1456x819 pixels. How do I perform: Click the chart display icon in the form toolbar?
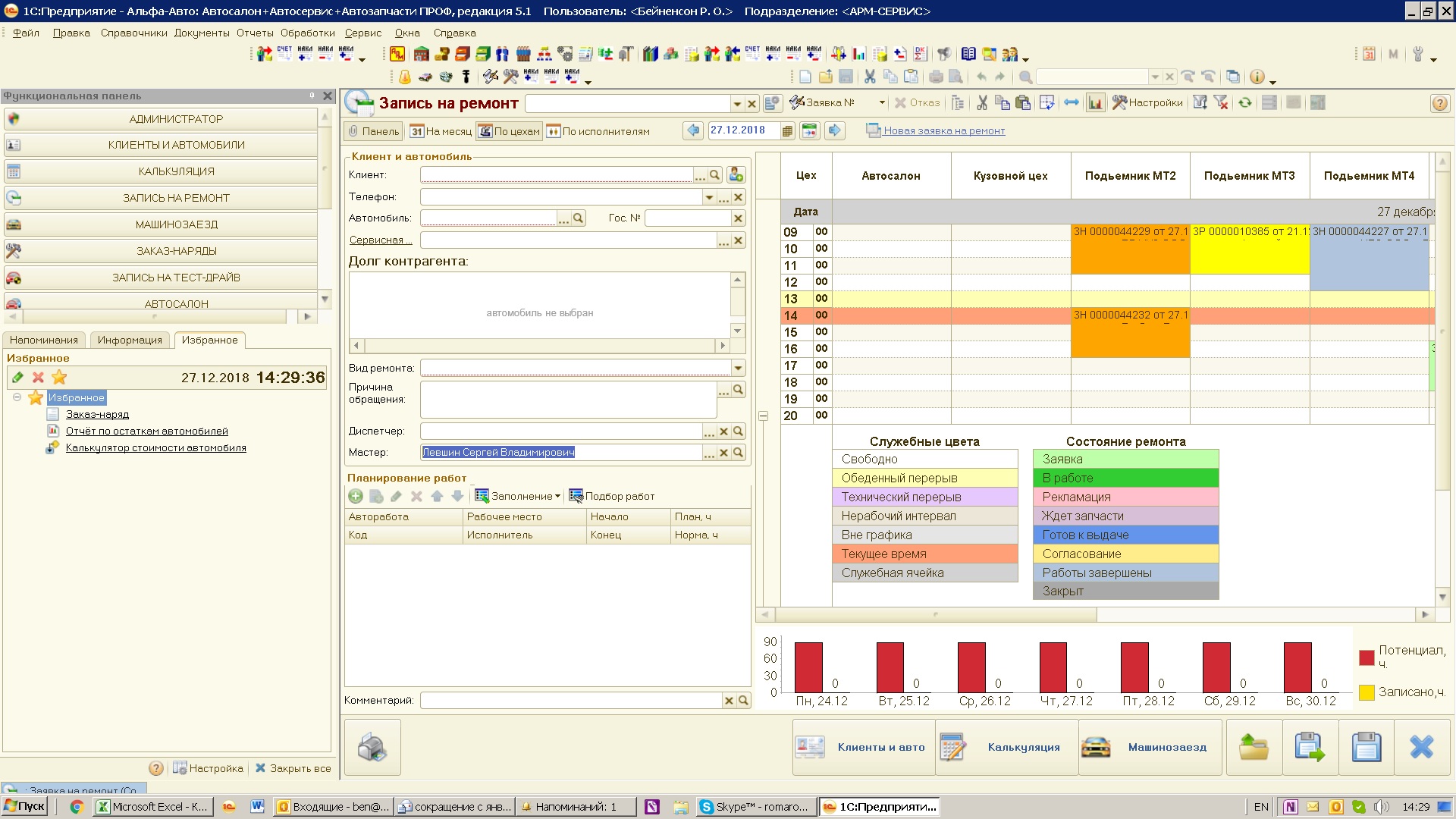(1095, 102)
